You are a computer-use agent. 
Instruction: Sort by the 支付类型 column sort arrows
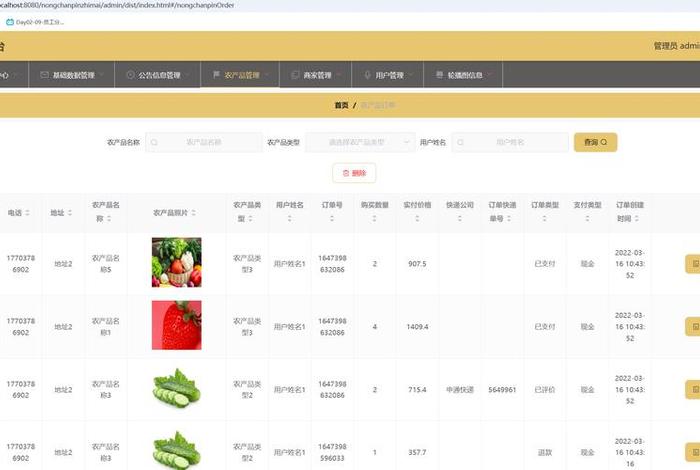pos(587,218)
